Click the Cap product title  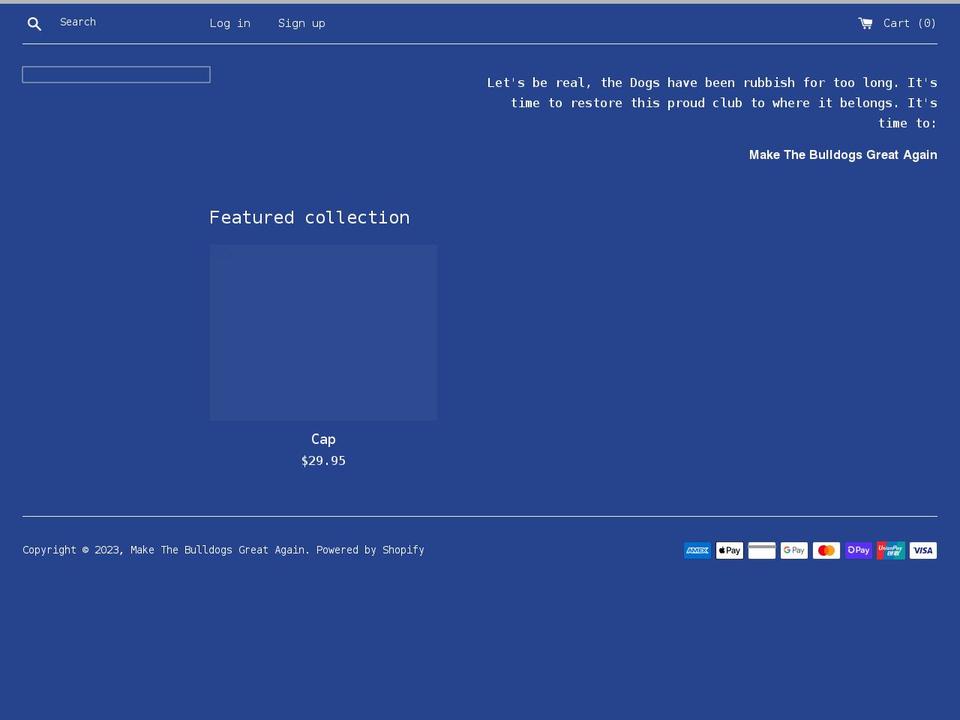click(323, 439)
